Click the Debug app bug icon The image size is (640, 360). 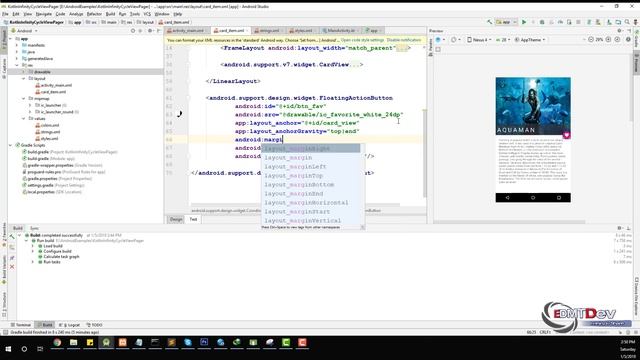point(542,22)
